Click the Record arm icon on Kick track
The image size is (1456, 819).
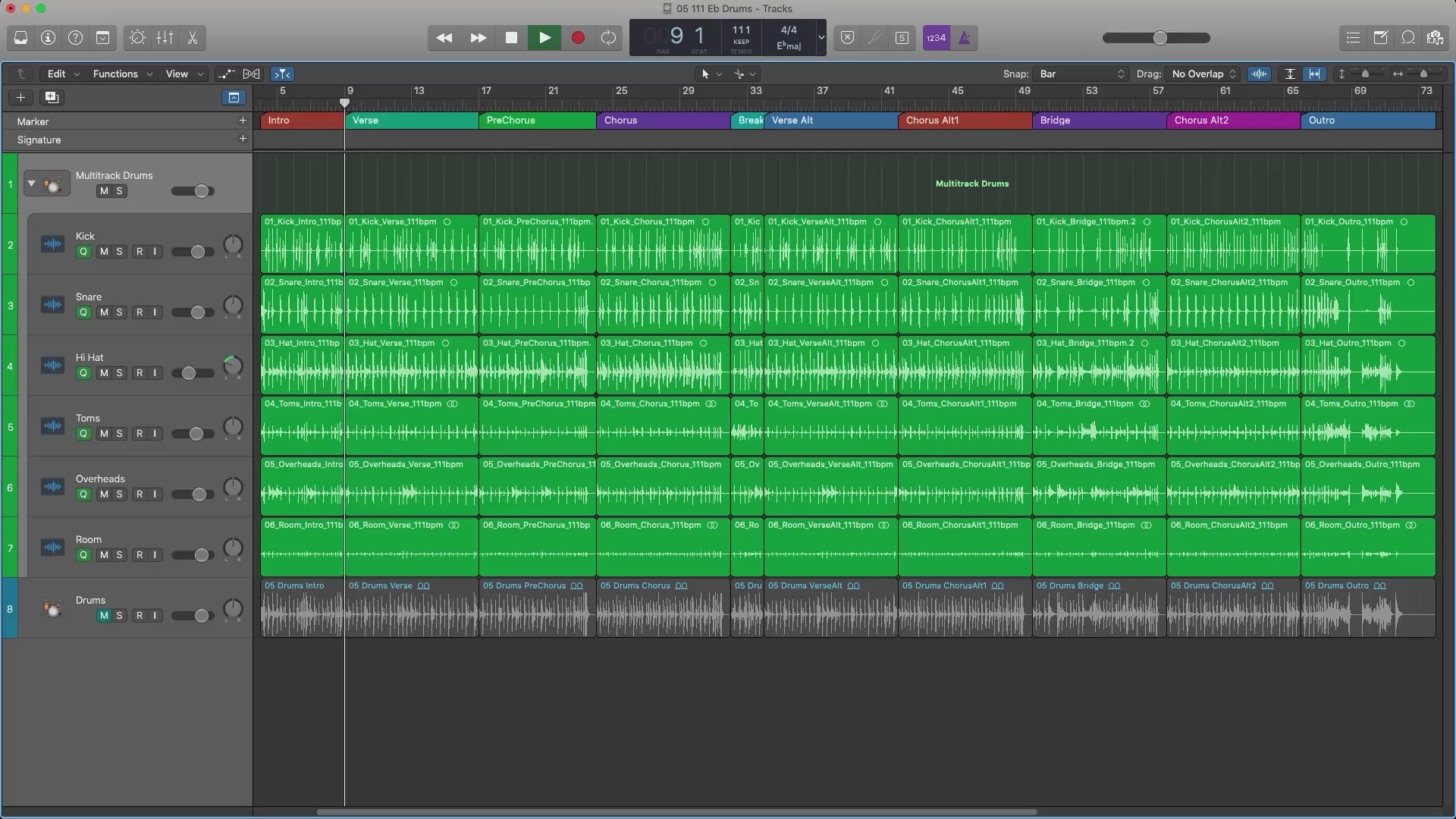(140, 252)
